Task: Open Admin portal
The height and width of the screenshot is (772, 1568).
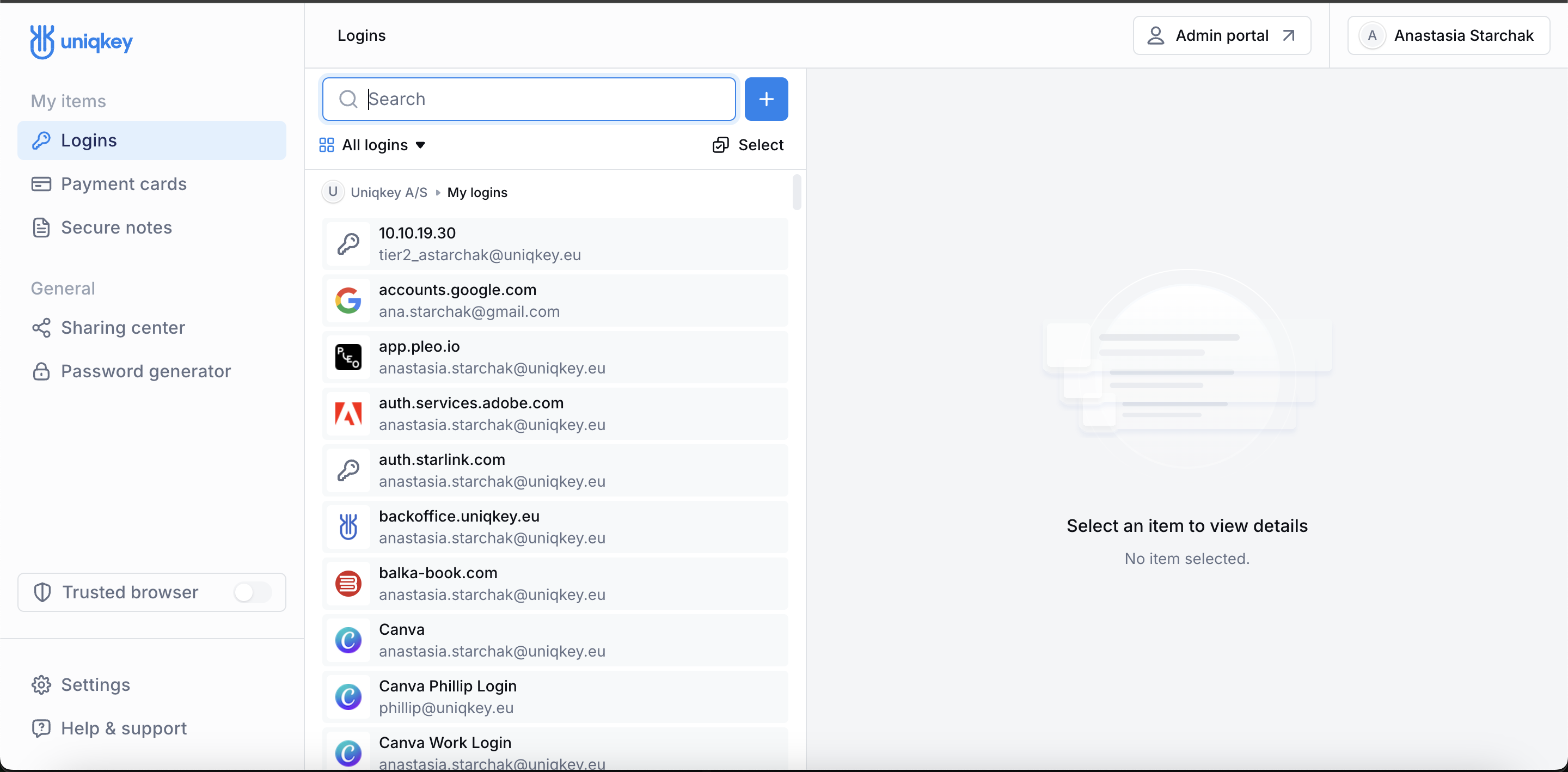Action: pyautogui.click(x=1221, y=35)
